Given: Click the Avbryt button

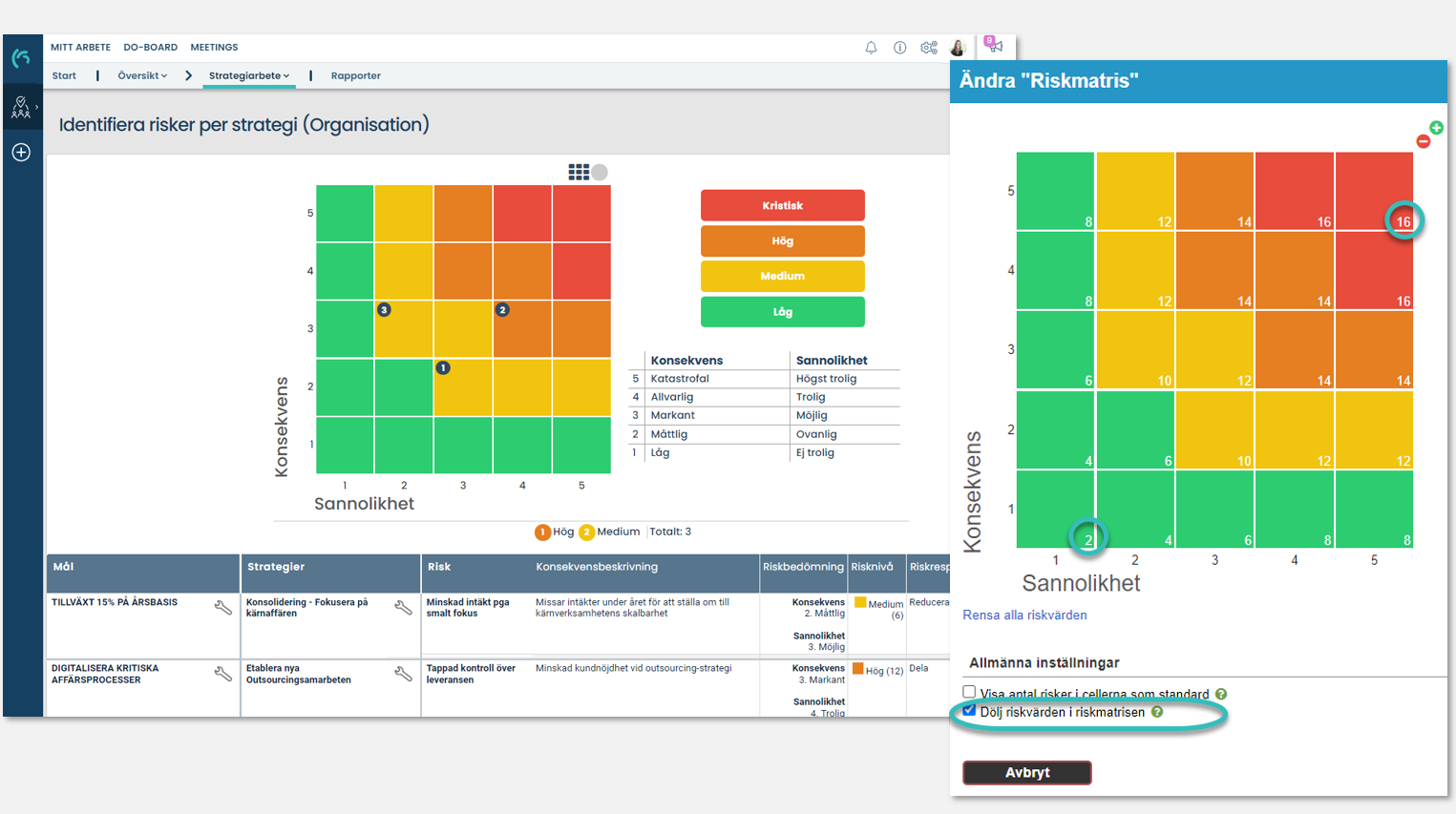Looking at the screenshot, I should tap(1027, 773).
